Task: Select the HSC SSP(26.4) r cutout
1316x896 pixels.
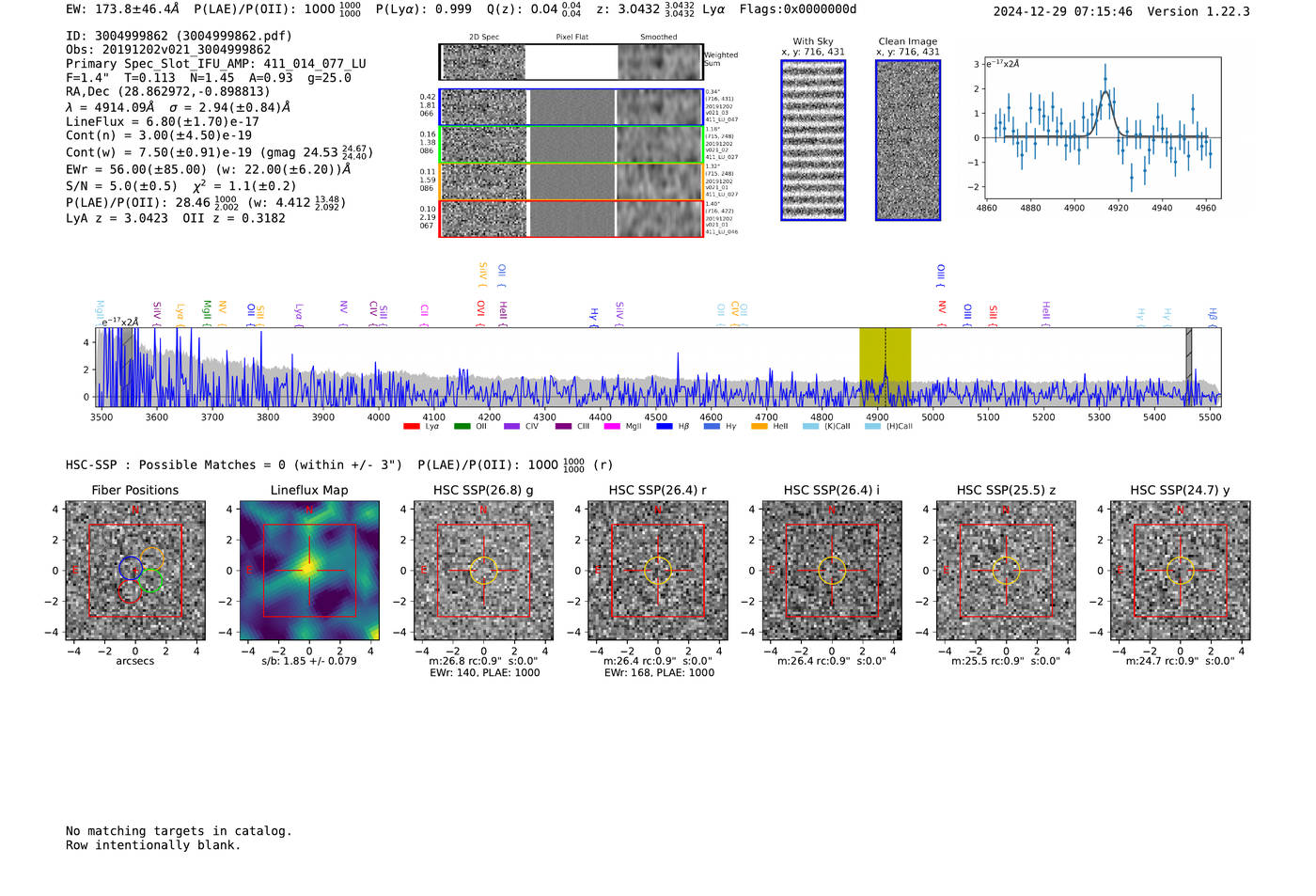Action: coord(658,571)
